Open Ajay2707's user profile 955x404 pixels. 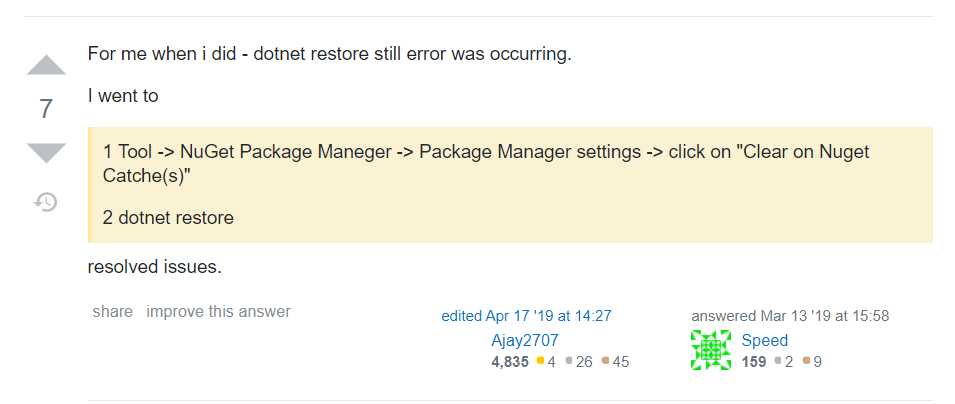pos(524,340)
